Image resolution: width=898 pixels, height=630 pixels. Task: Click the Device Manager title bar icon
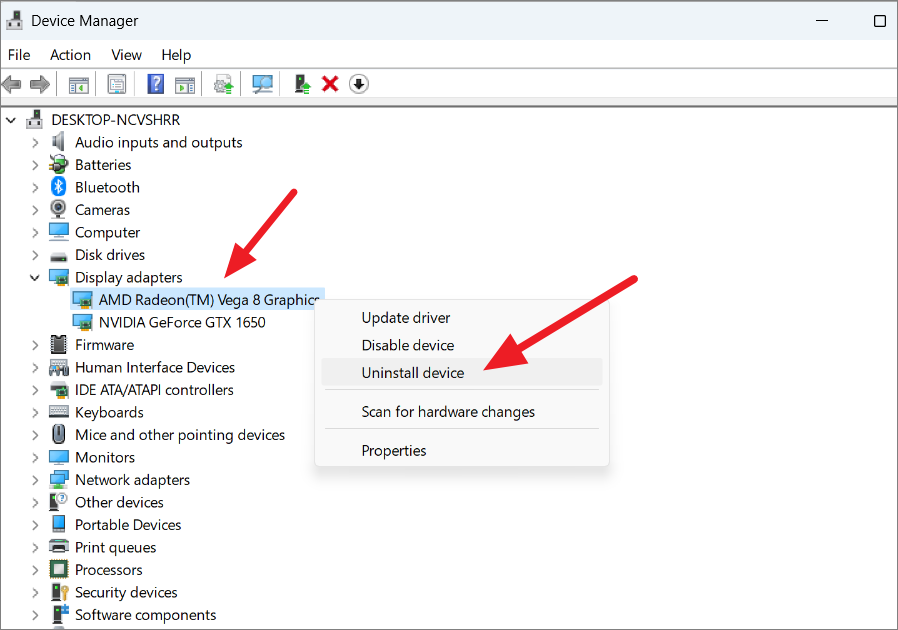pyautogui.click(x=14, y=21)
